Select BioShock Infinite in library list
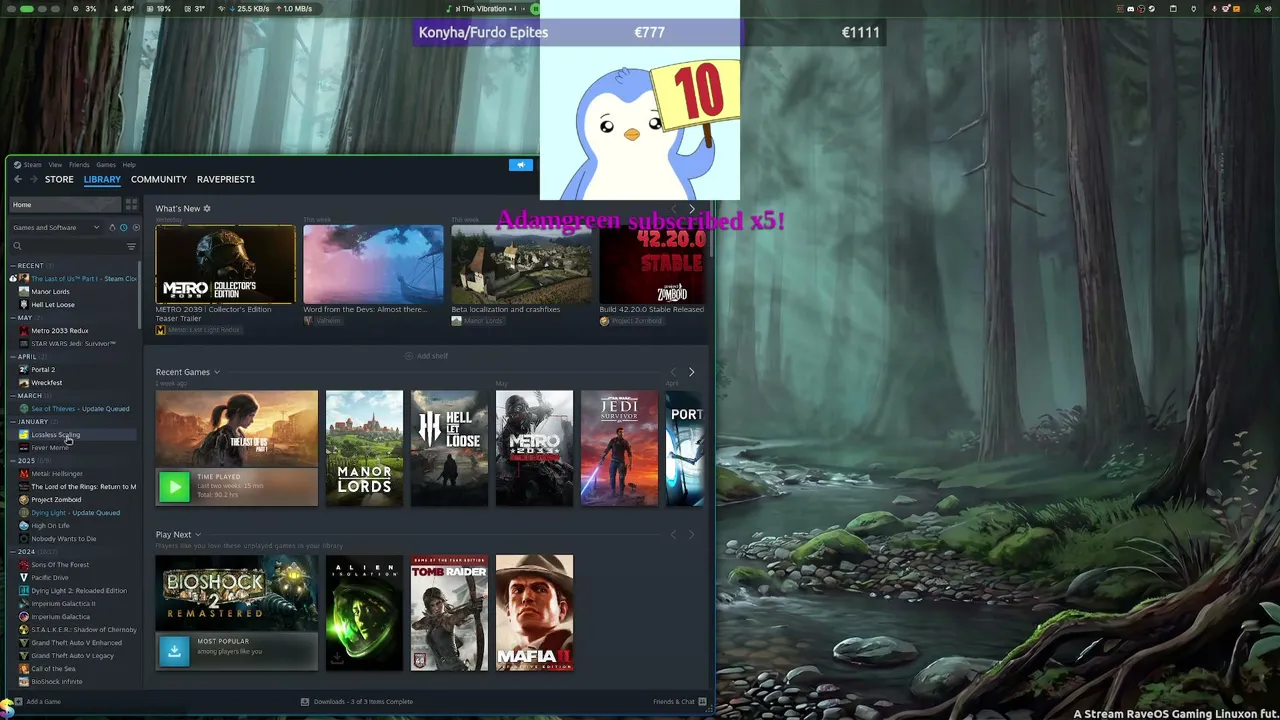Image resolution: width=1280 pixels, height=720 pixels. point(57,682)
